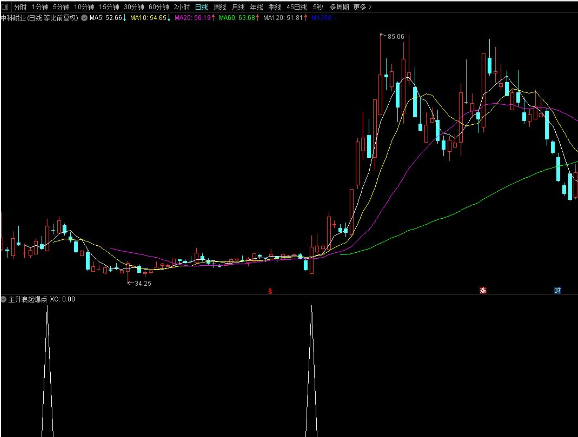
Task: Switch chart to 30分钟 period
Action: coord(133,7)
